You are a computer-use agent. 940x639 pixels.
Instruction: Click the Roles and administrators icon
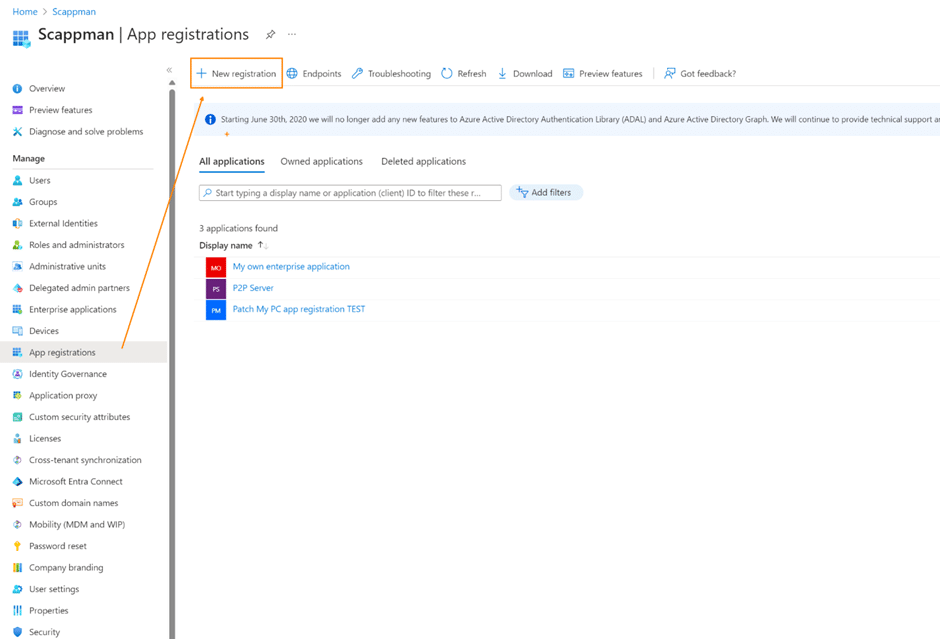17,245
